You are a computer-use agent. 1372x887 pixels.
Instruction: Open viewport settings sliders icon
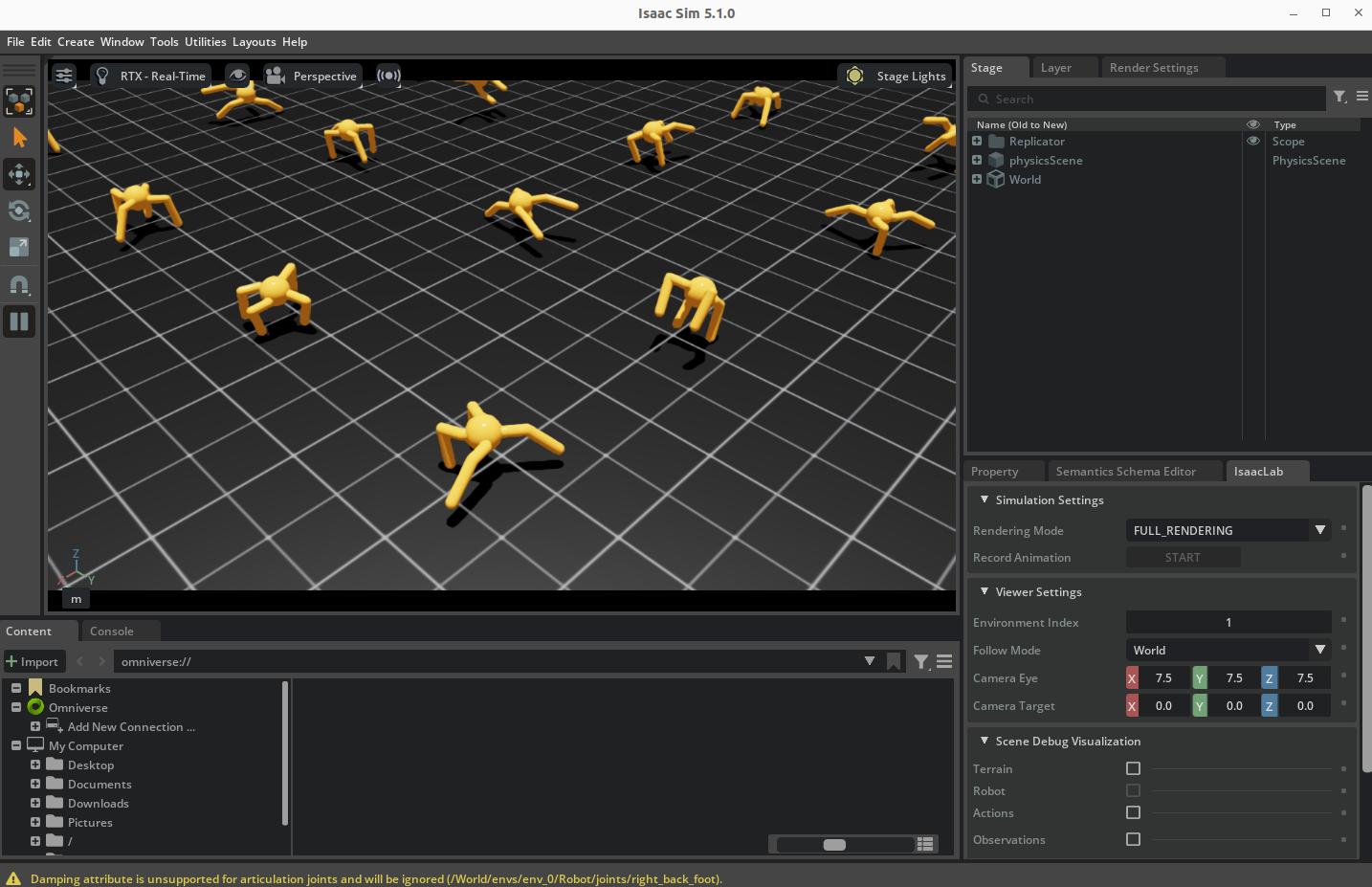[x=64, y=76]
